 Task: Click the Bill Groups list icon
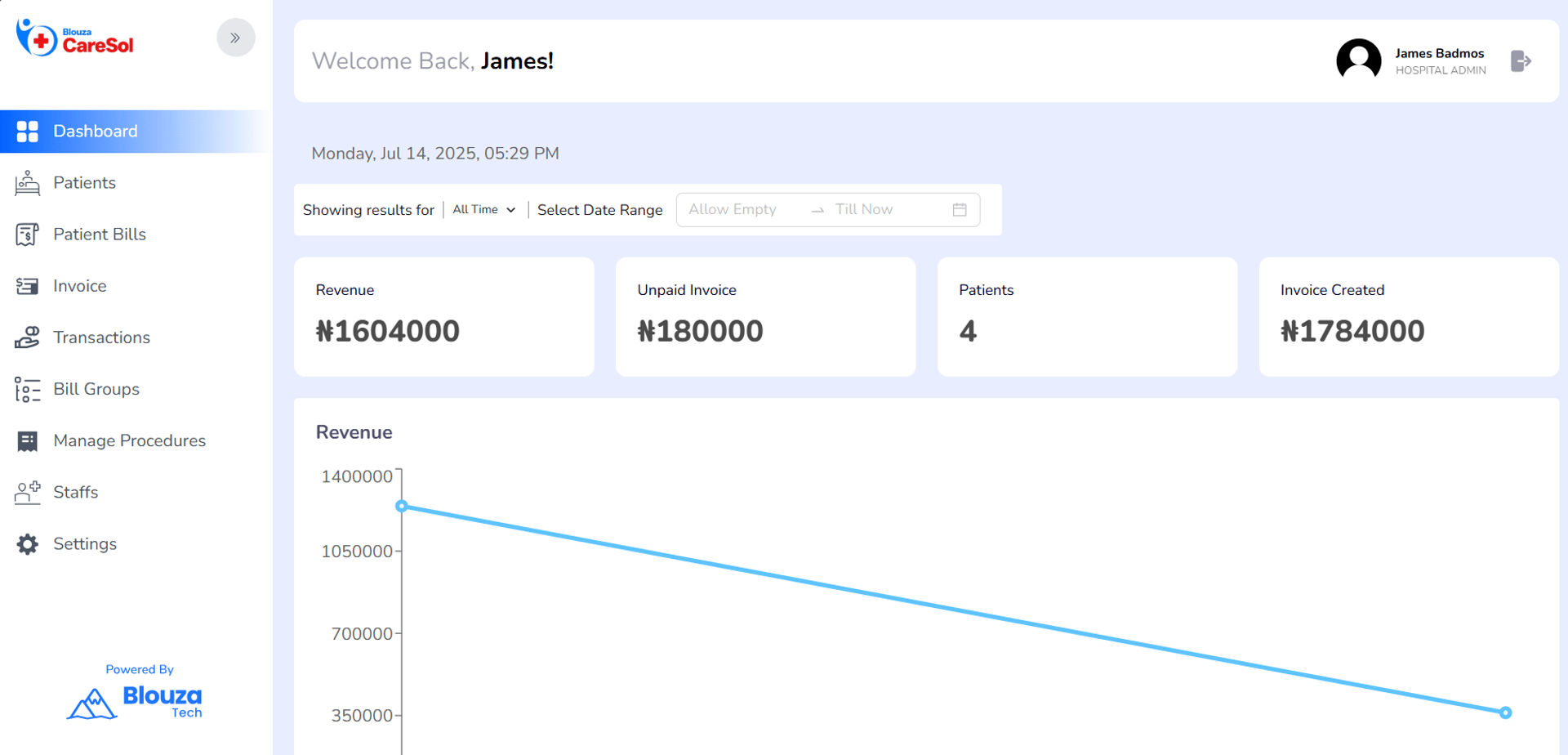[x=28, y=390]
